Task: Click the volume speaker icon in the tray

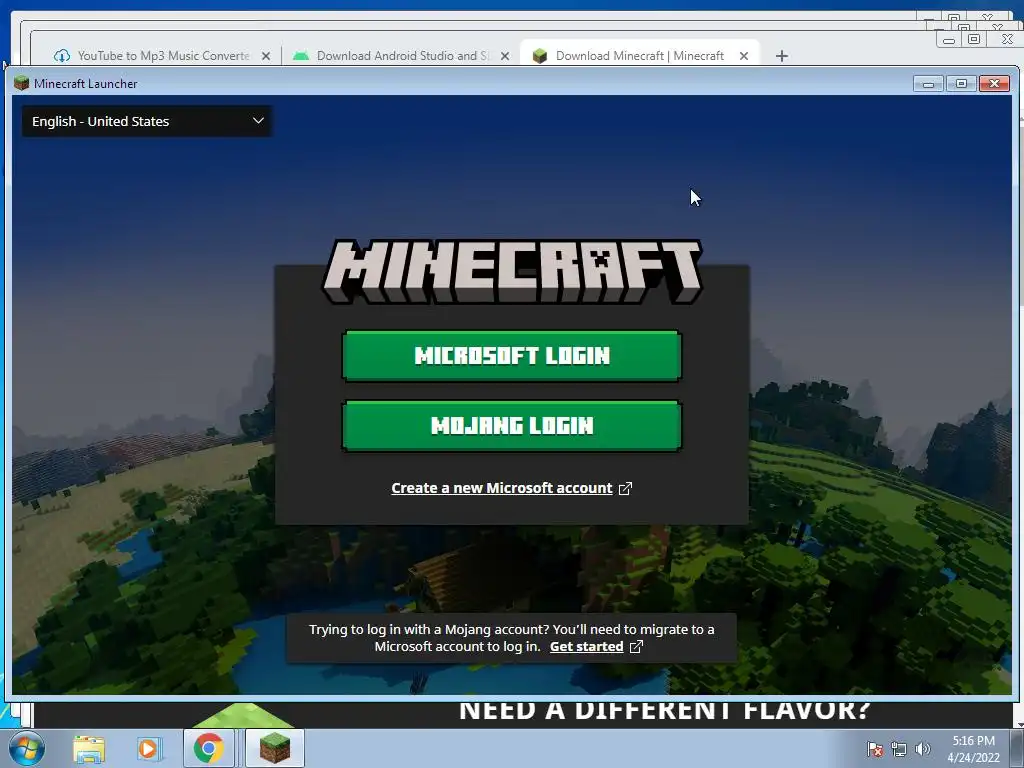Action: pos(923,749)
